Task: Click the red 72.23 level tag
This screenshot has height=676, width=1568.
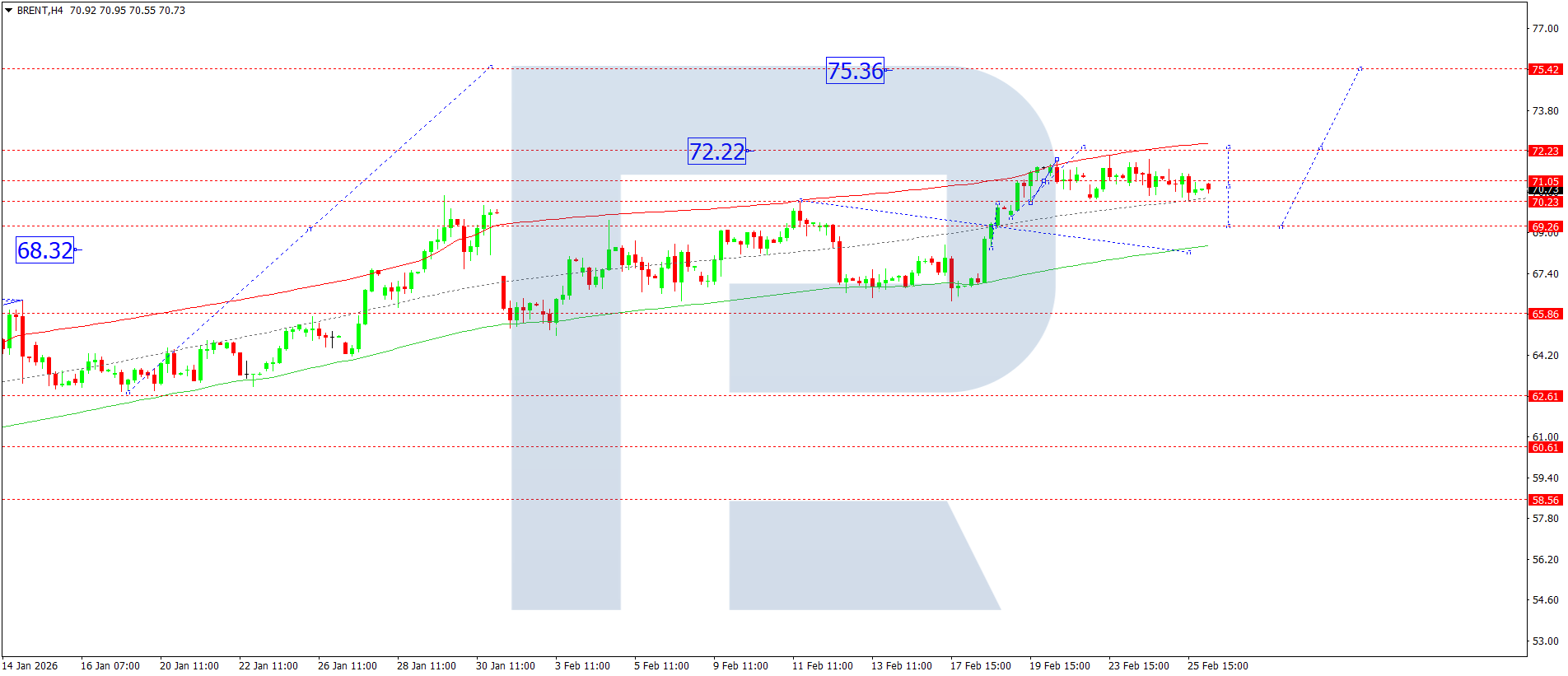Action: tap(1544, 151)
